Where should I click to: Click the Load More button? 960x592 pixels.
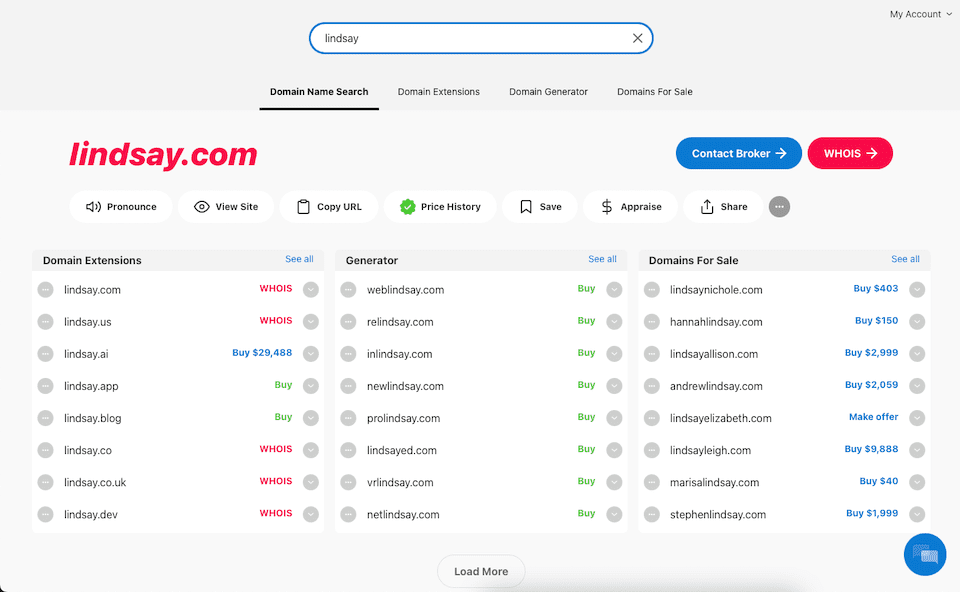point(481,571)
